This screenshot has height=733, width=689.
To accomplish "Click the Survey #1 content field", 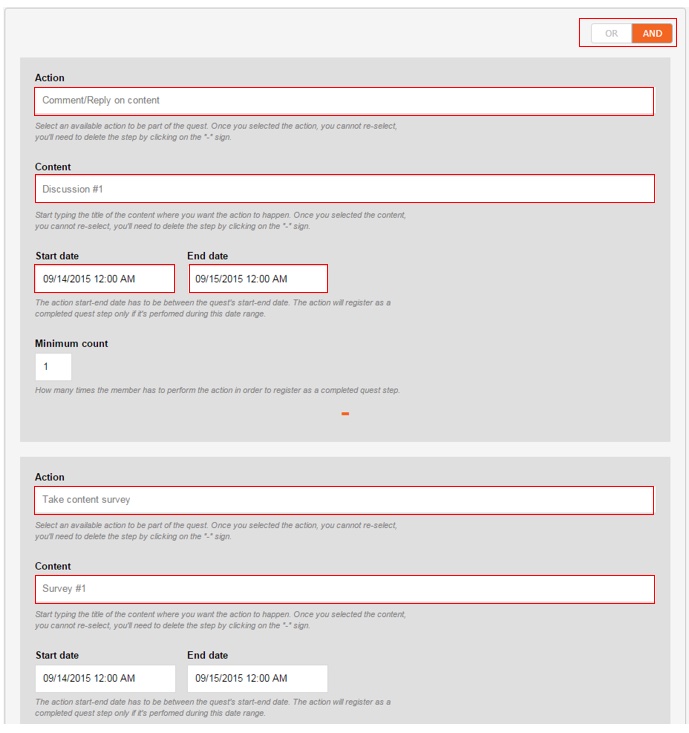I will click(344, 589).
